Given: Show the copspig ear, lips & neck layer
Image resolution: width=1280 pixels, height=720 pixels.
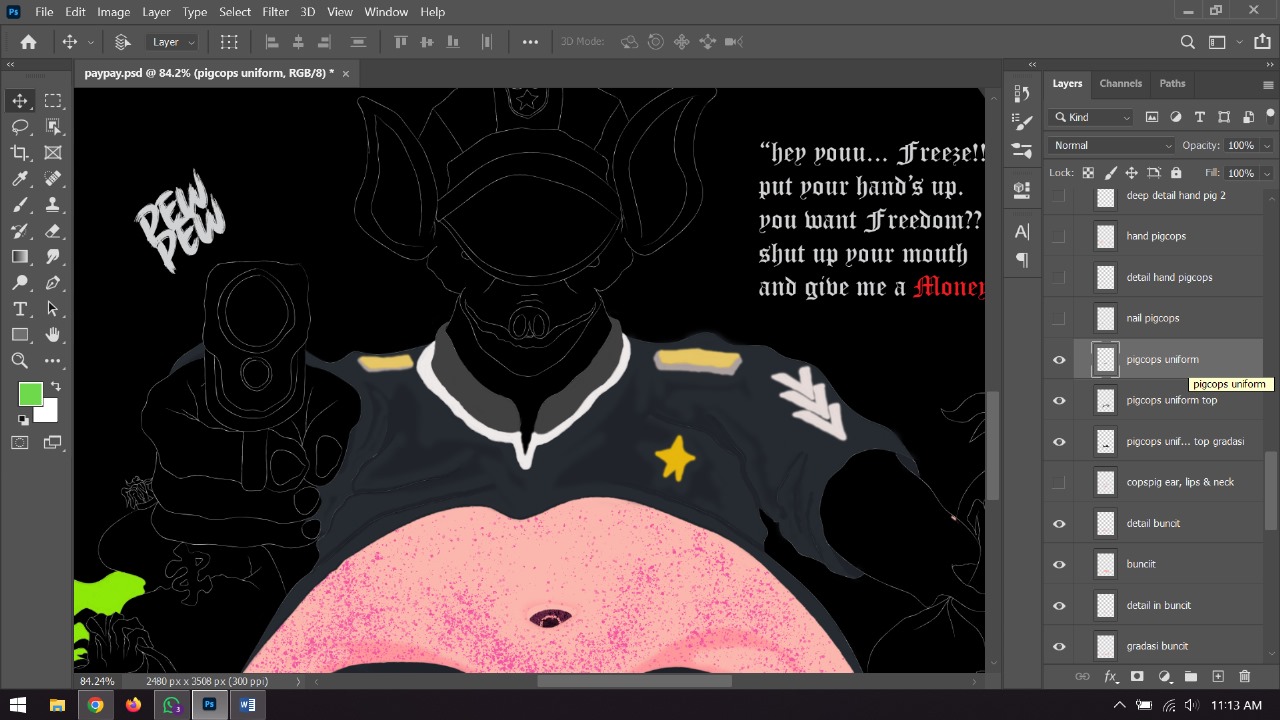Looking at the screenshot, I should click(1059, 483).
